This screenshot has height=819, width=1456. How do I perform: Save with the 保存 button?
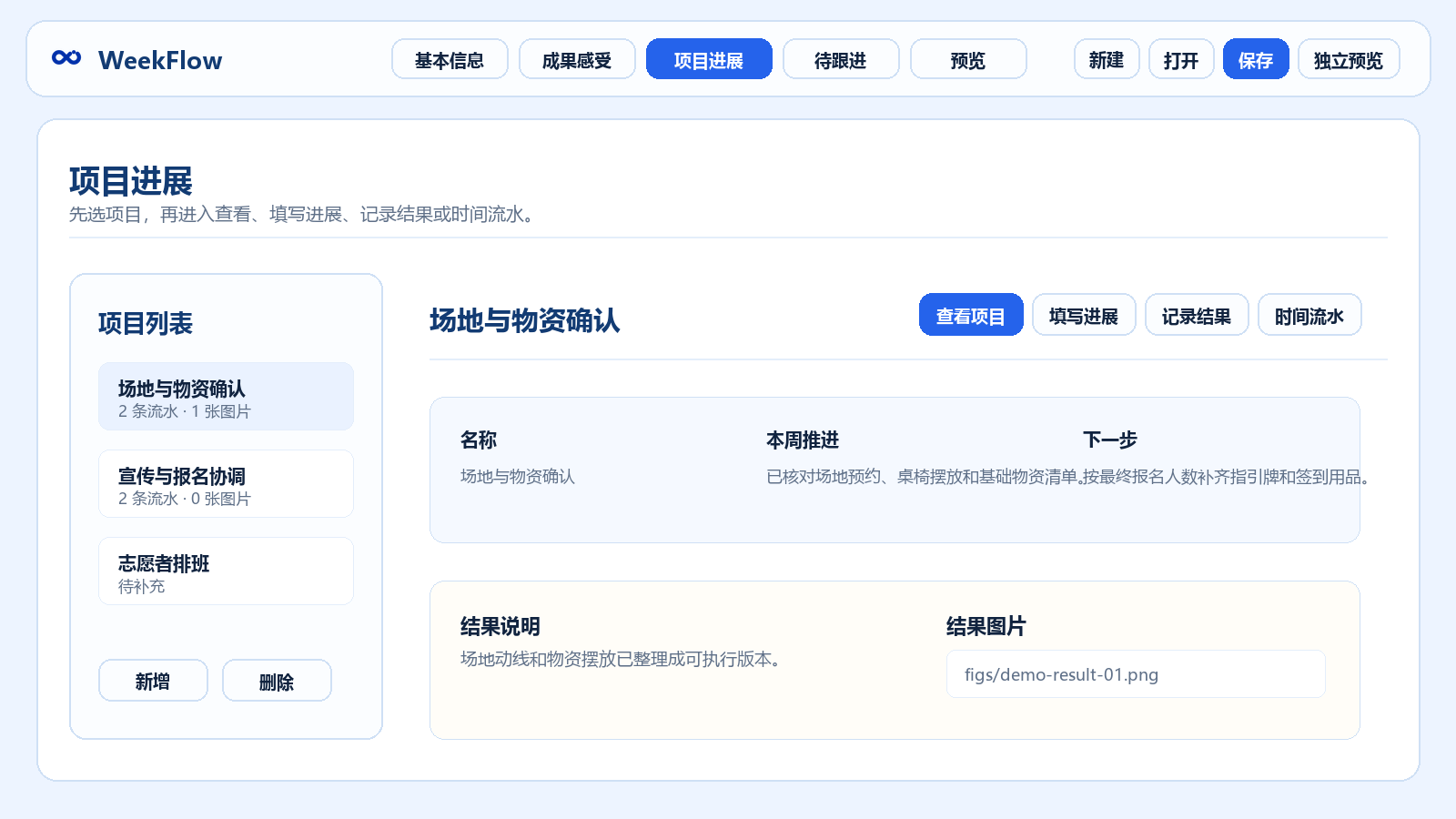click(x=1256, y=59)
